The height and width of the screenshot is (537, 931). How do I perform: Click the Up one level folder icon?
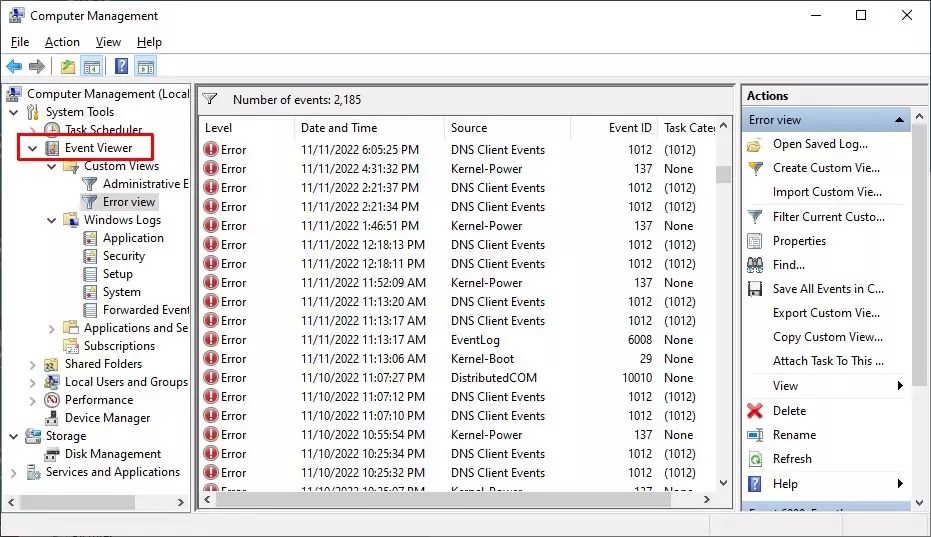68,67
